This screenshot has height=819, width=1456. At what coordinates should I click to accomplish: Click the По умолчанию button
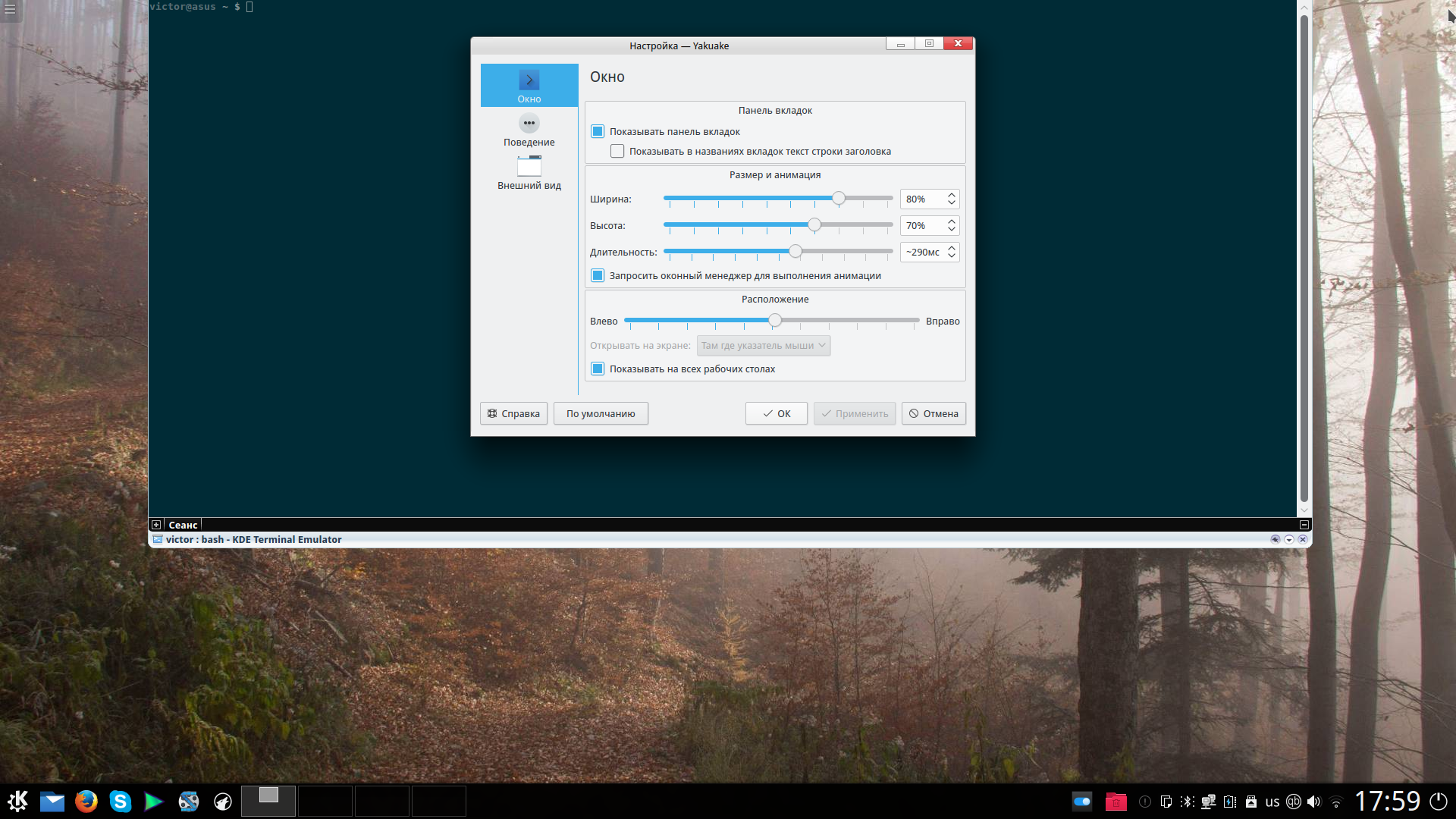click(600, 414)
